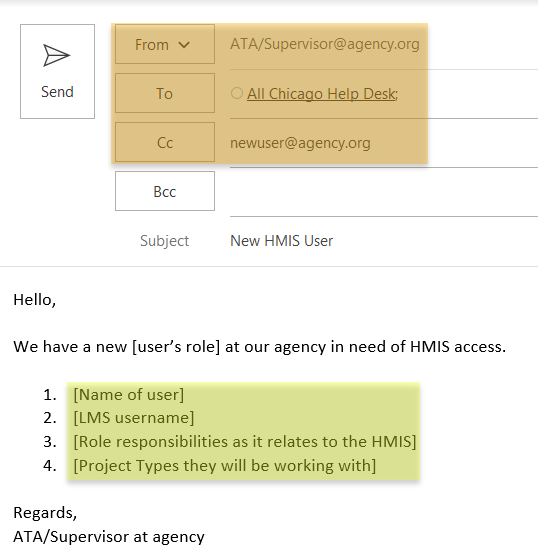Click the Subject label
Viewport: 538px width, 555px height.
[x=165, y=241]
